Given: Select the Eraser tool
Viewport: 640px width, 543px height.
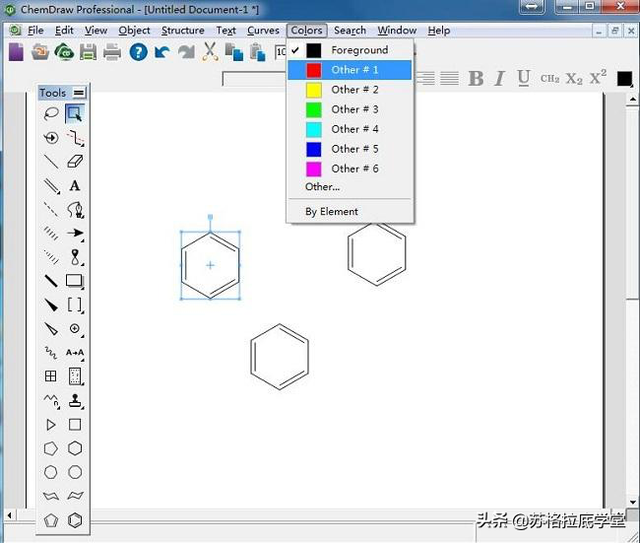Looking at the screenshot, I should tap(75, 162).
